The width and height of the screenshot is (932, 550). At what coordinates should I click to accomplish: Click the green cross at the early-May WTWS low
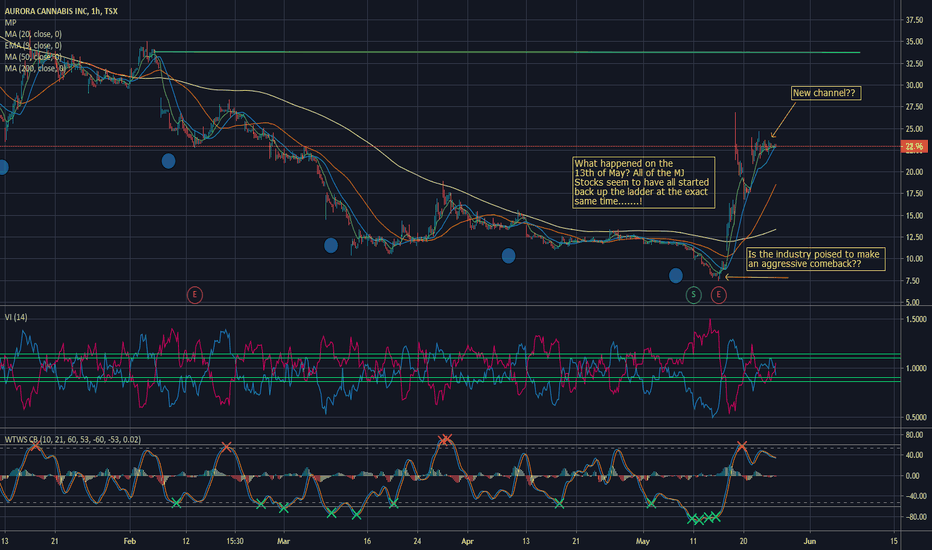tap(650, 503)
